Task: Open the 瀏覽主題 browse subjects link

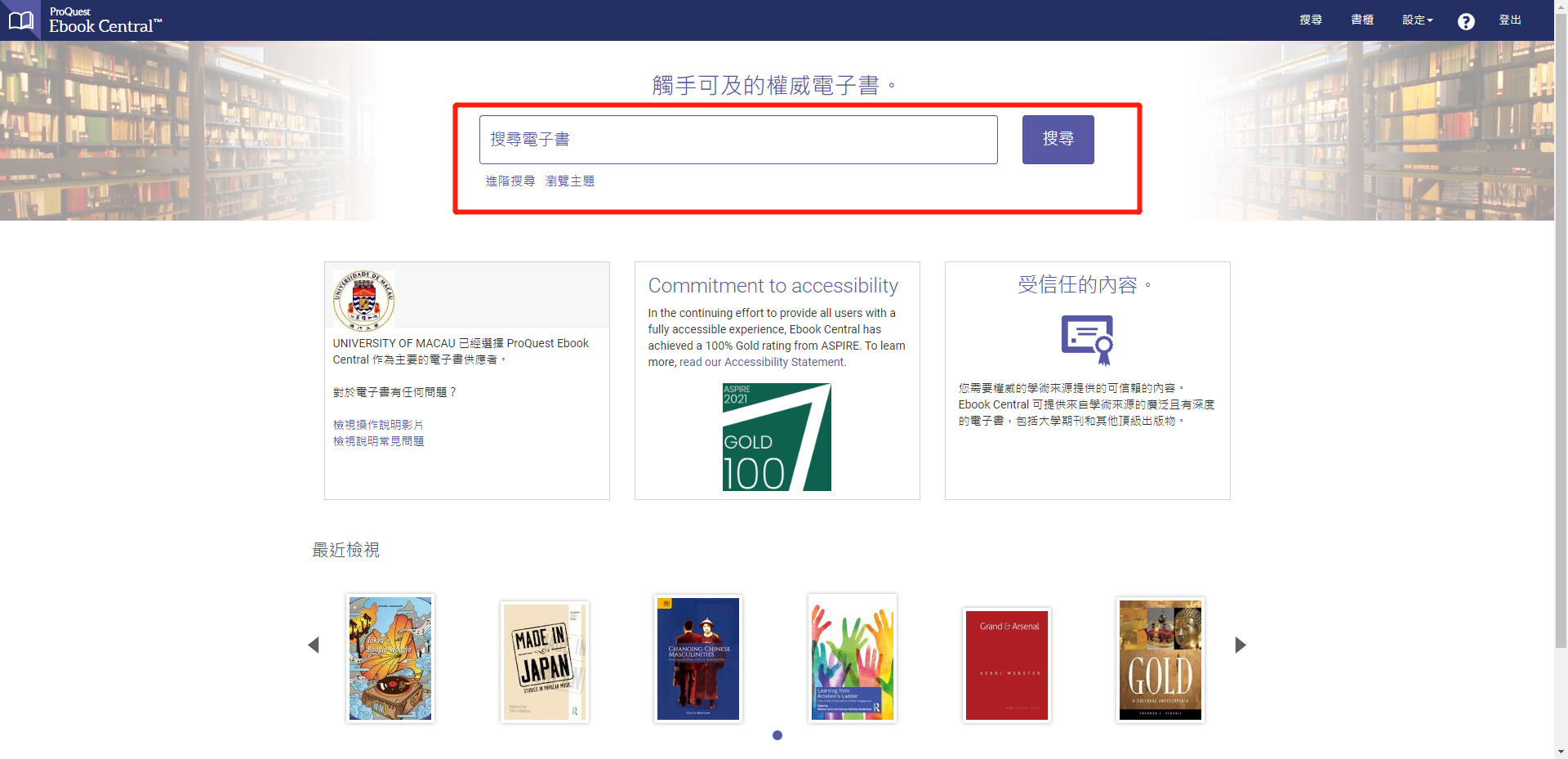Action: pyautogui.click(x=570, y=181)
